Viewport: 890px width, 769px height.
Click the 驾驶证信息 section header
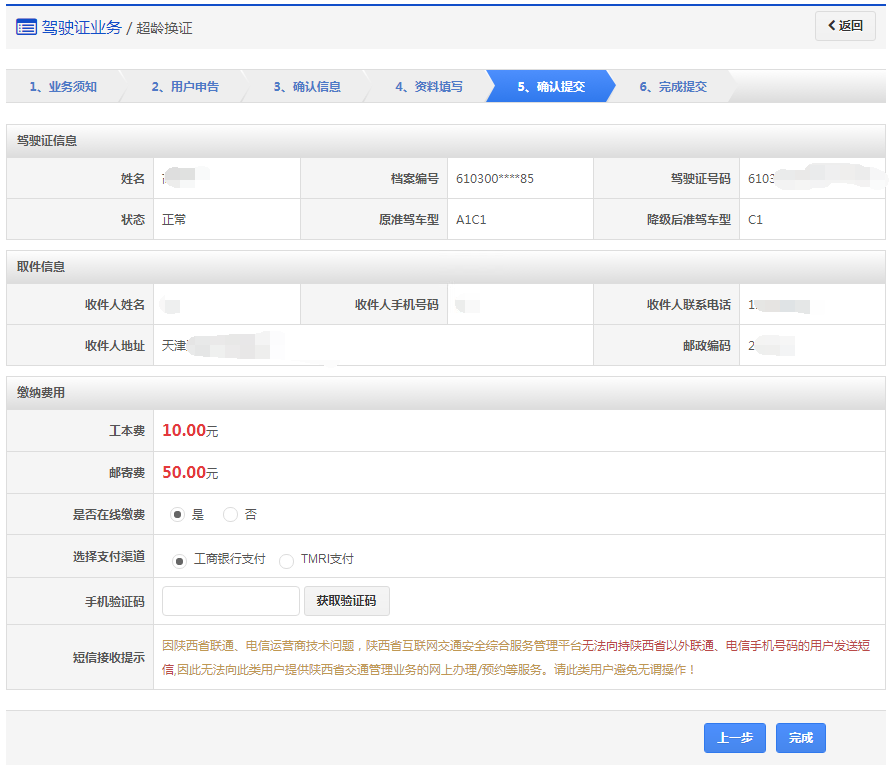(47, 141)
